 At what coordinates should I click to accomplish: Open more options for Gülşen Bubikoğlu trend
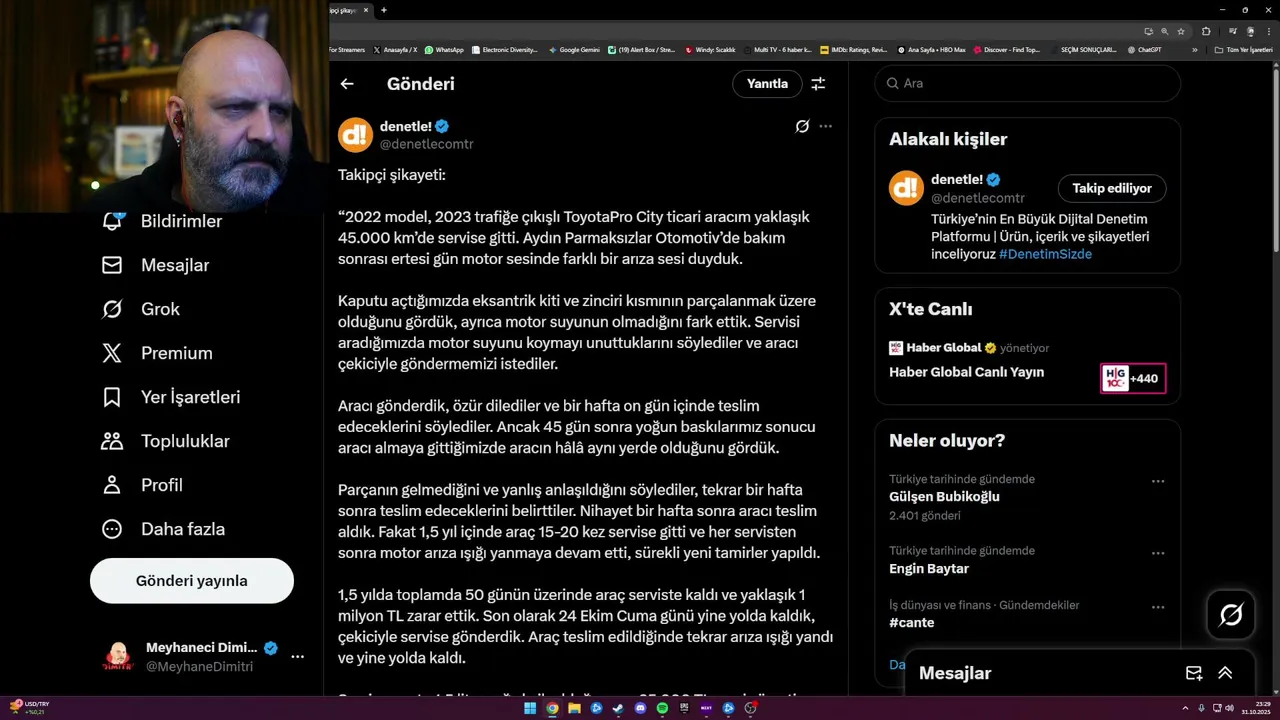coord(1158,481)
